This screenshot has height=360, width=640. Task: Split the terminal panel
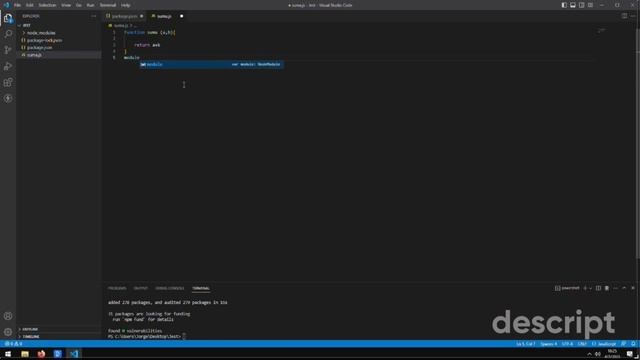pos(598,288)
